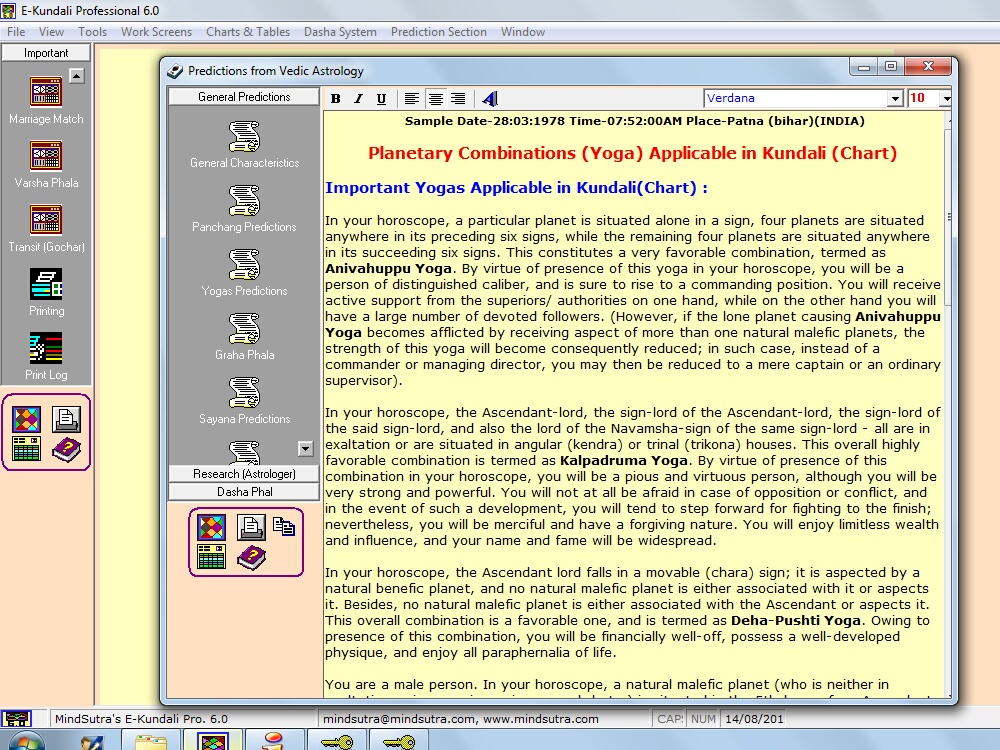Click the E-Kundali app icon in title bar
The height and width of the screenshot is (750, 1000).
pyautogui.click(x=8, y=11)
